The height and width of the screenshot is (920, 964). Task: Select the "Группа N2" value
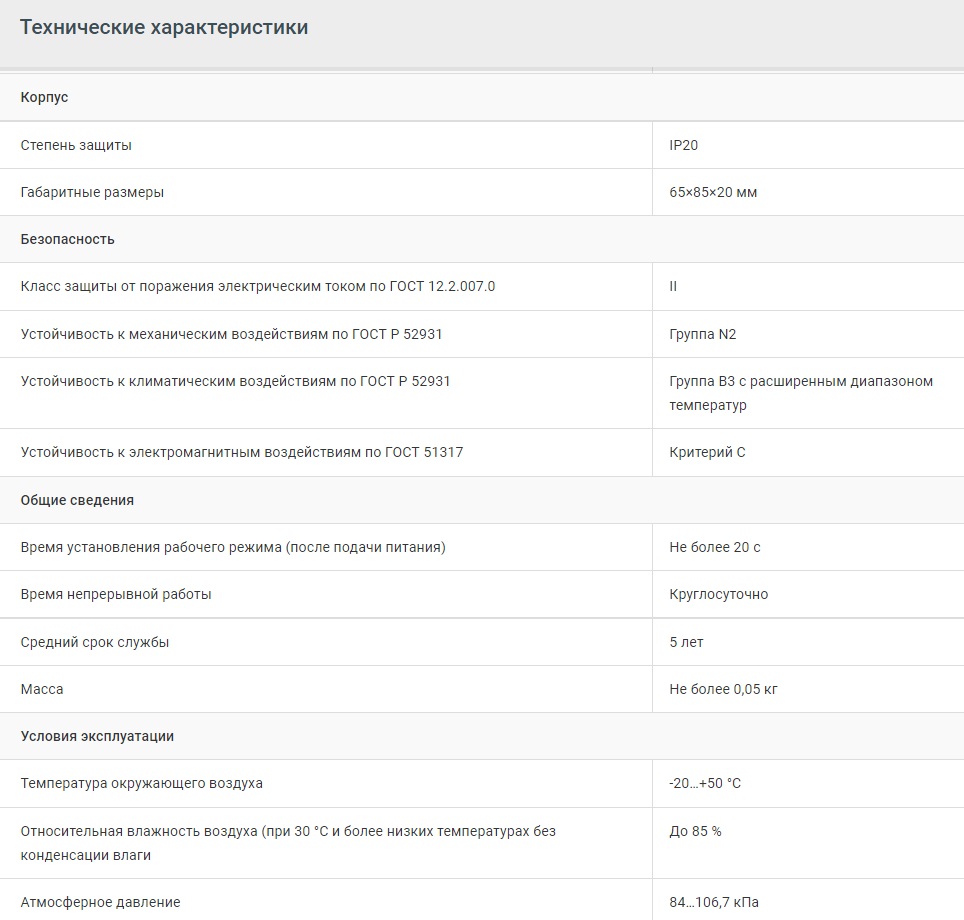click(702, 334)
